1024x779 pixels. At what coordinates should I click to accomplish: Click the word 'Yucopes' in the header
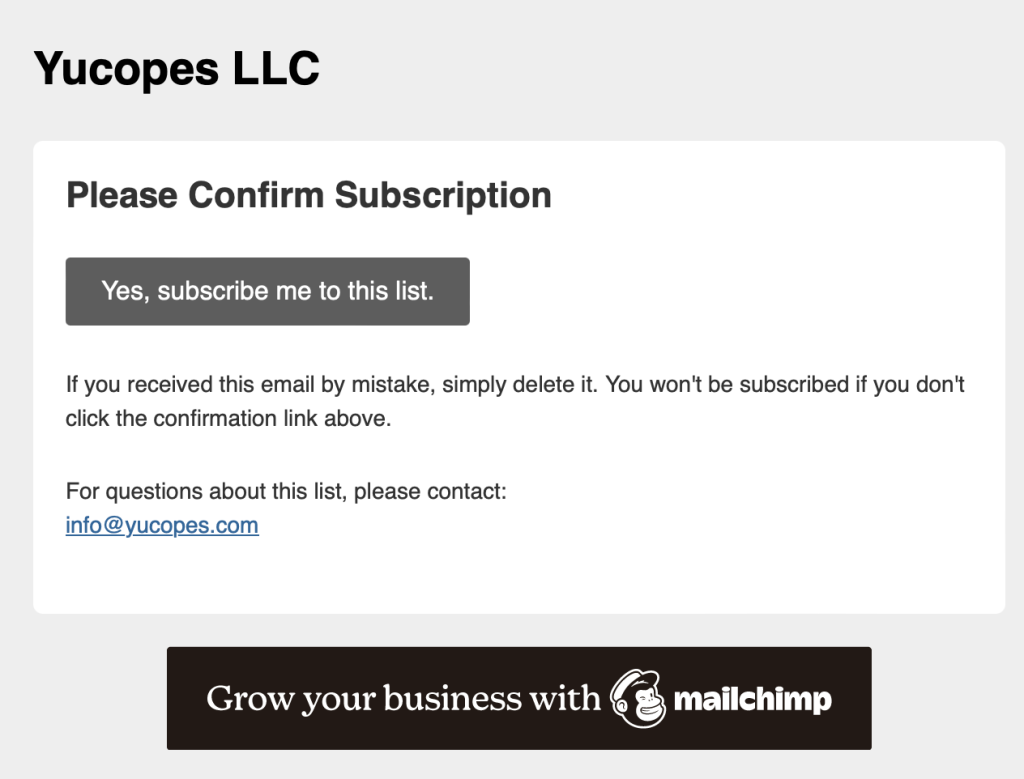pos(126,69)
